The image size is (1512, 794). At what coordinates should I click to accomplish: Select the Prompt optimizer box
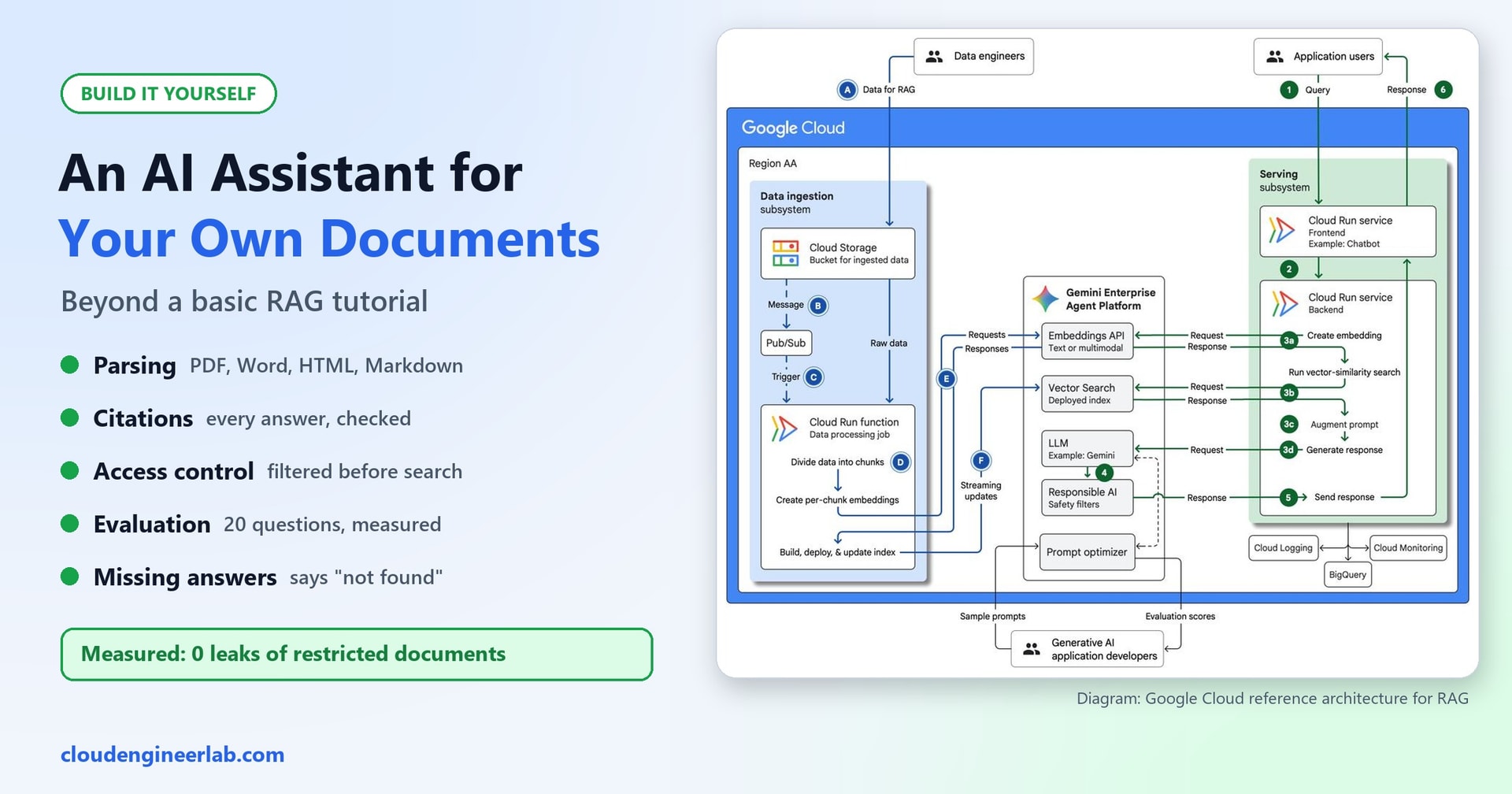1087,552
